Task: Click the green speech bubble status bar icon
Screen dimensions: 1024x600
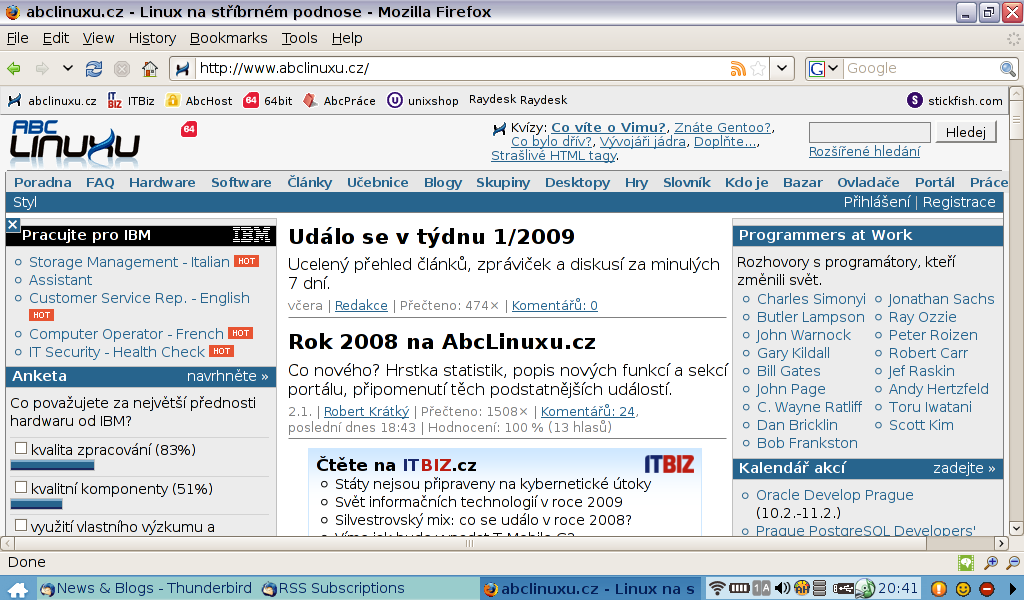Action: pos(965,563)
